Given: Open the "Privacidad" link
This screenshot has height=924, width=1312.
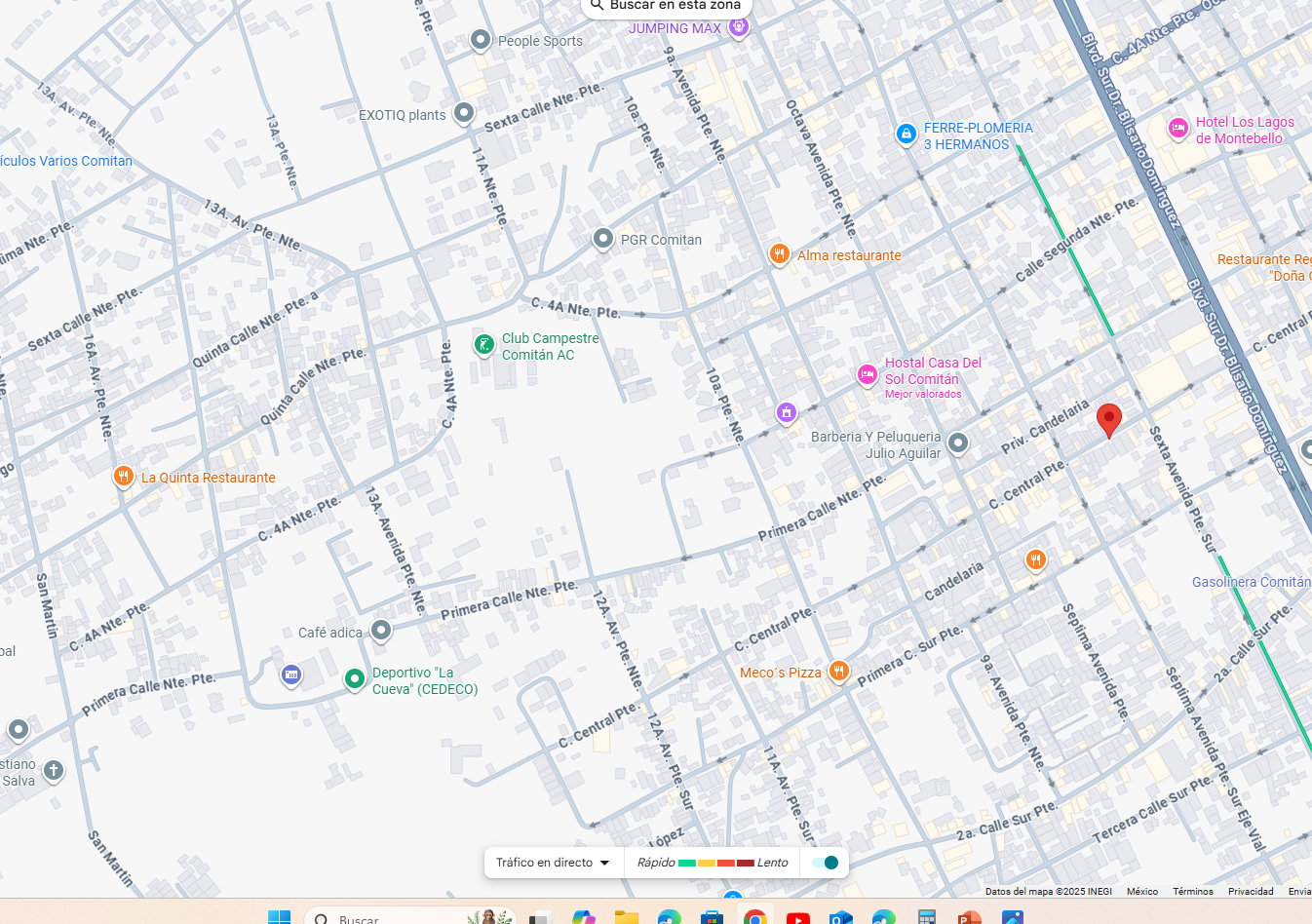Looking at the screenshot, I should pos(1251,891).
